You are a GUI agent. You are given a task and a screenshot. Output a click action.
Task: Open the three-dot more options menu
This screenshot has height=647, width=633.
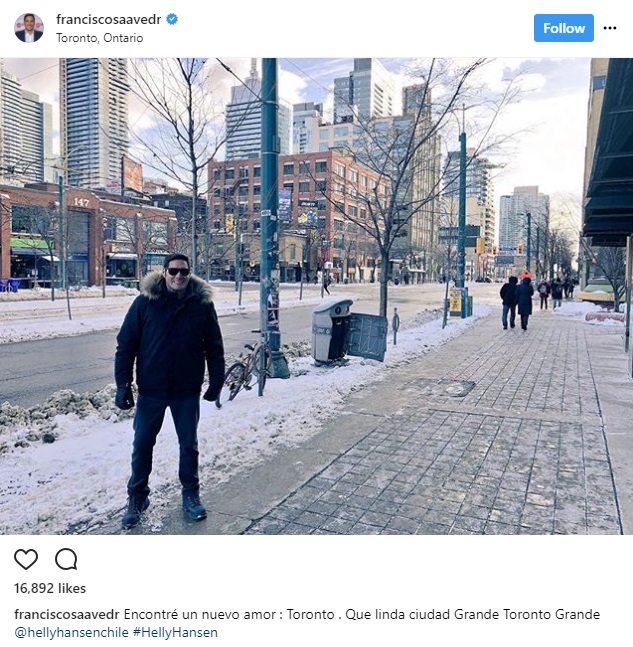[x=609, y=28]
